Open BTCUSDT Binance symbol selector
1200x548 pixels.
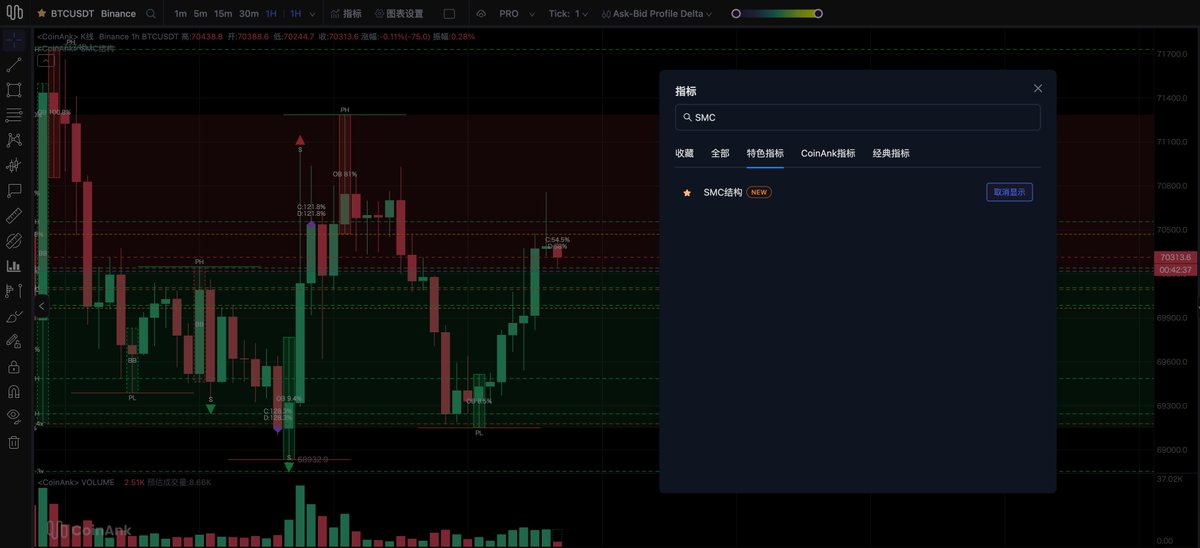93,14
